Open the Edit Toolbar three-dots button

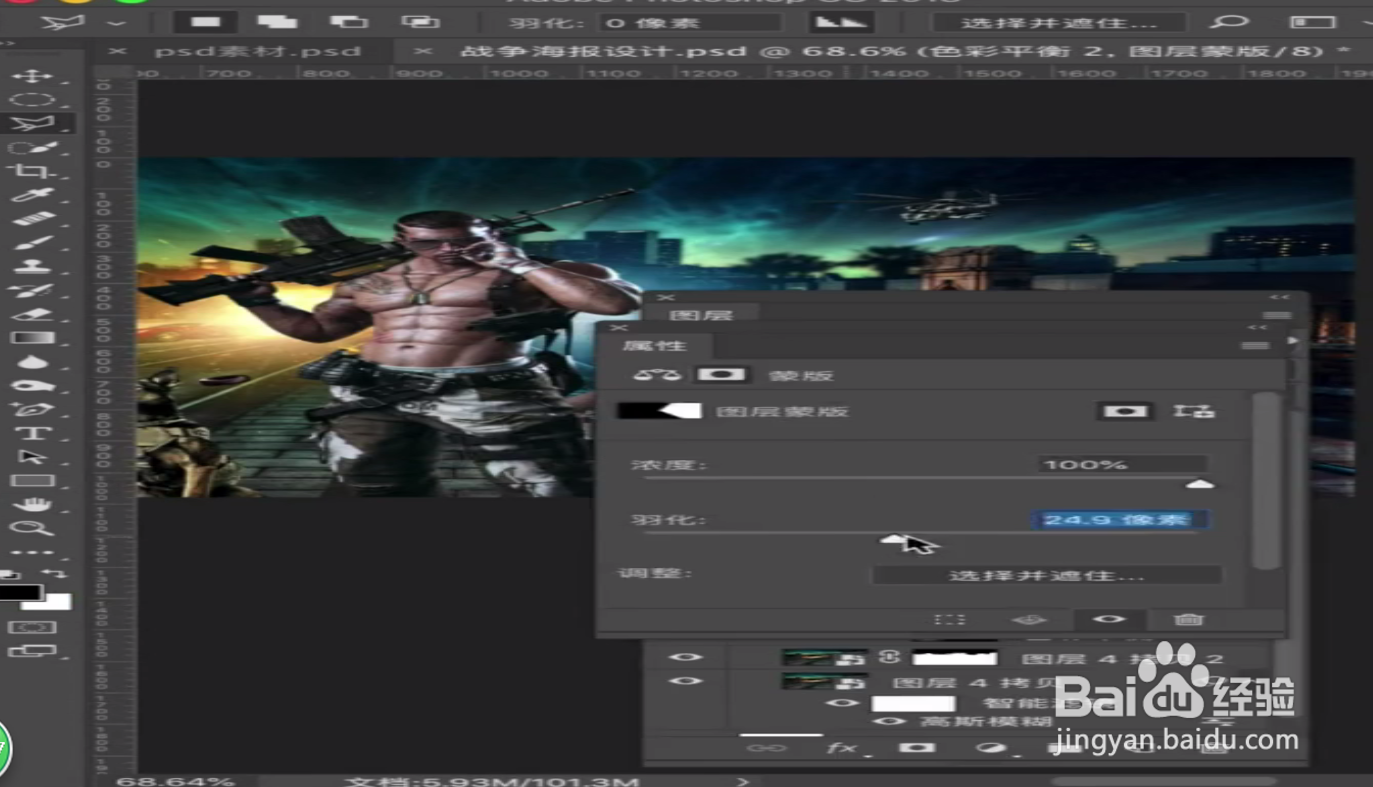32,553
